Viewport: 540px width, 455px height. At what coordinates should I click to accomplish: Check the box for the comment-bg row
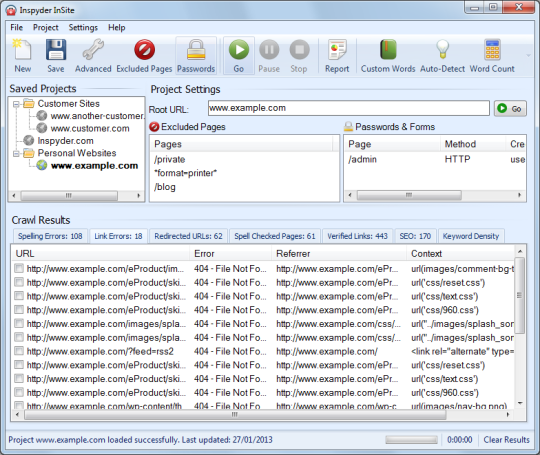[x=19, y=268]
